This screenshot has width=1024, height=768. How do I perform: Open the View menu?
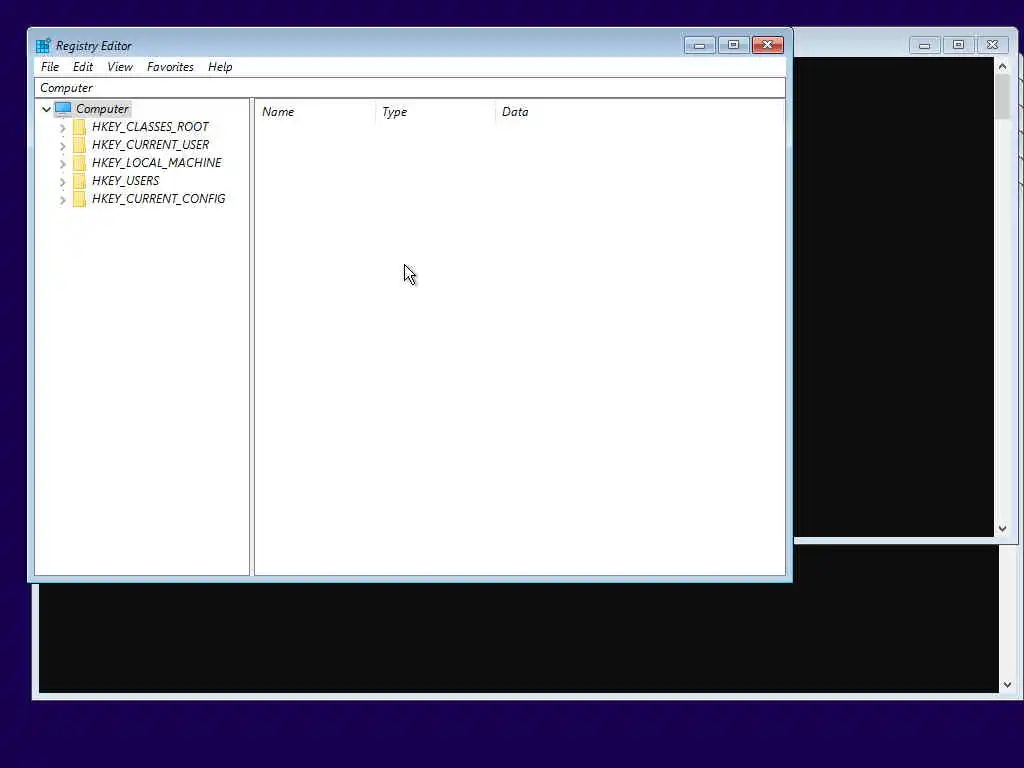(120, 67)
